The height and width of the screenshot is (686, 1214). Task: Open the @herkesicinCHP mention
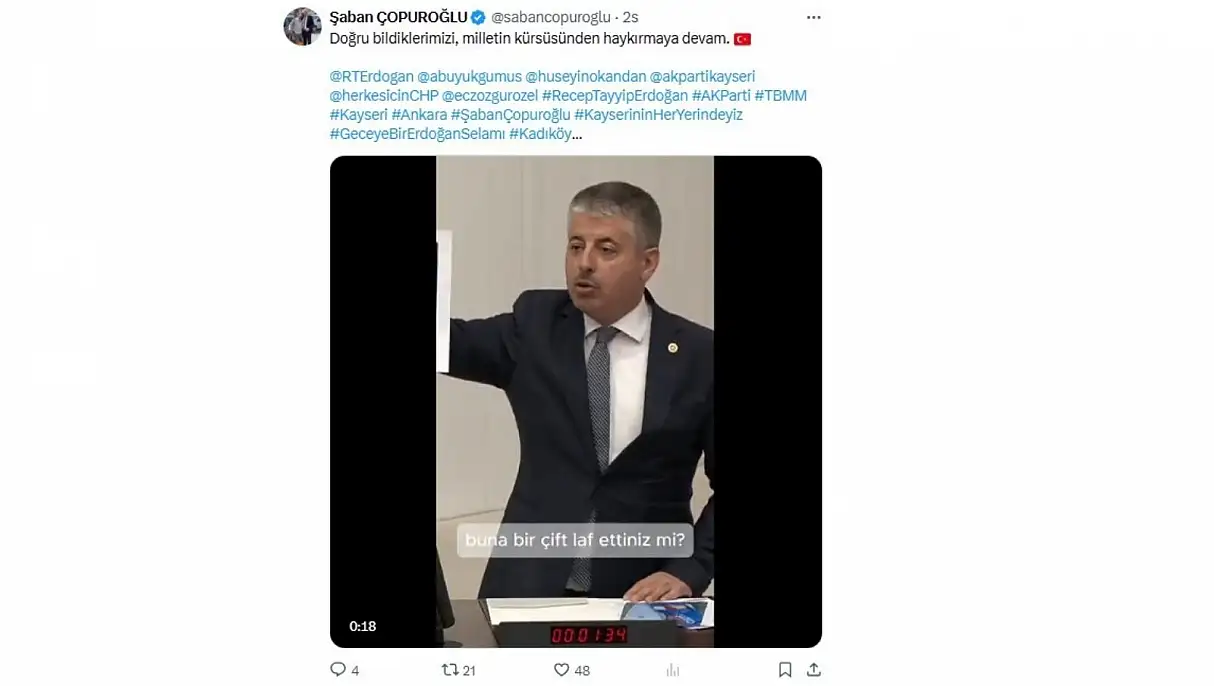click(383, 96)
